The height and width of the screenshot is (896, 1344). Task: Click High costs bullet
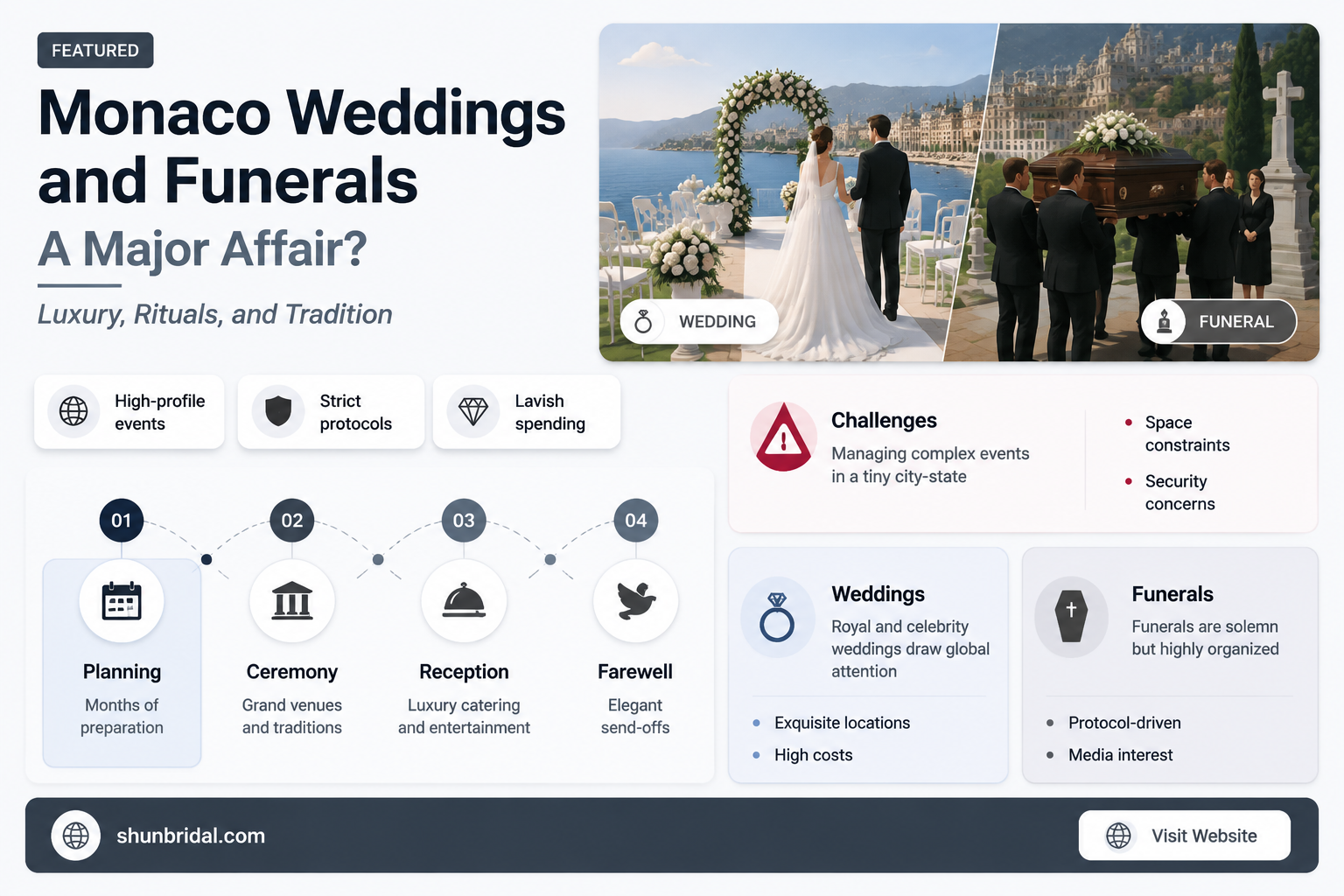pos(813,755)
